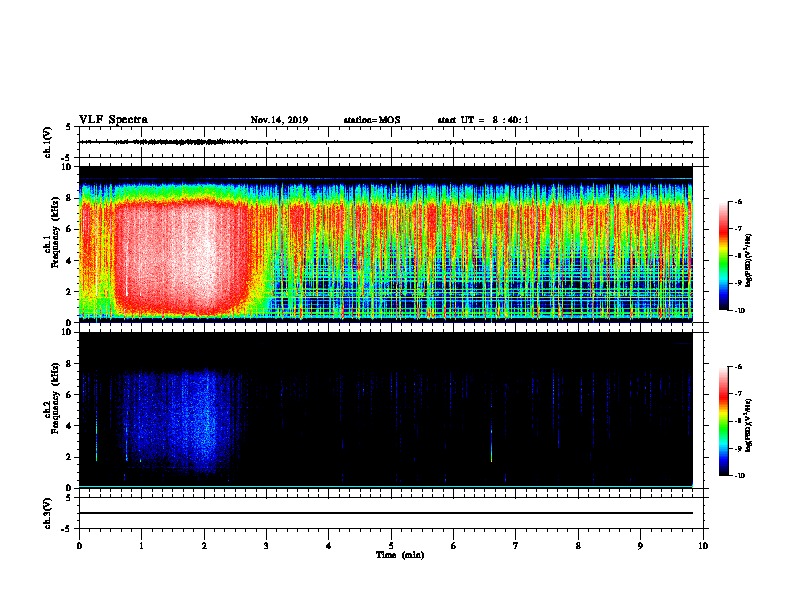Click the "Time (min)" x-axis label
This screenshot has width=792, height=612.
point(400,555)
